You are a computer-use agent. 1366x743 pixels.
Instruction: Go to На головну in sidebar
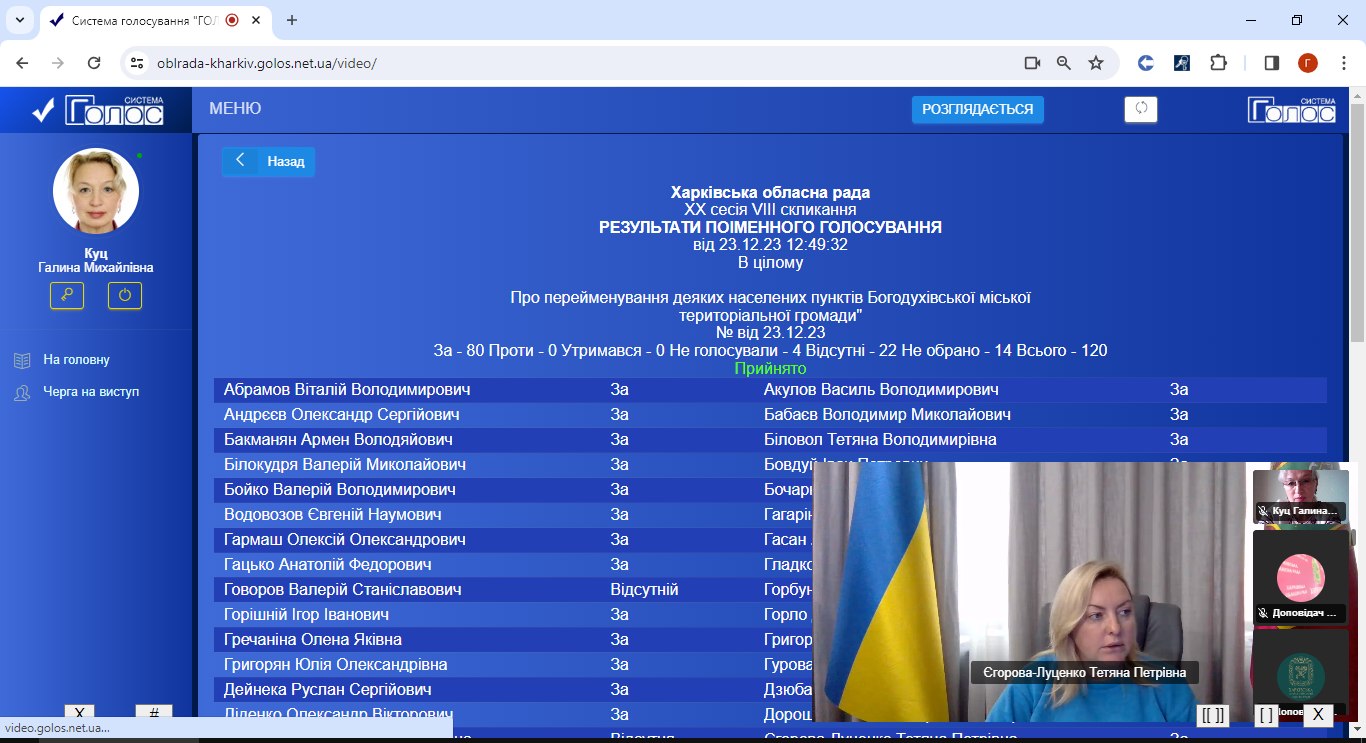(x=76, y=360)
